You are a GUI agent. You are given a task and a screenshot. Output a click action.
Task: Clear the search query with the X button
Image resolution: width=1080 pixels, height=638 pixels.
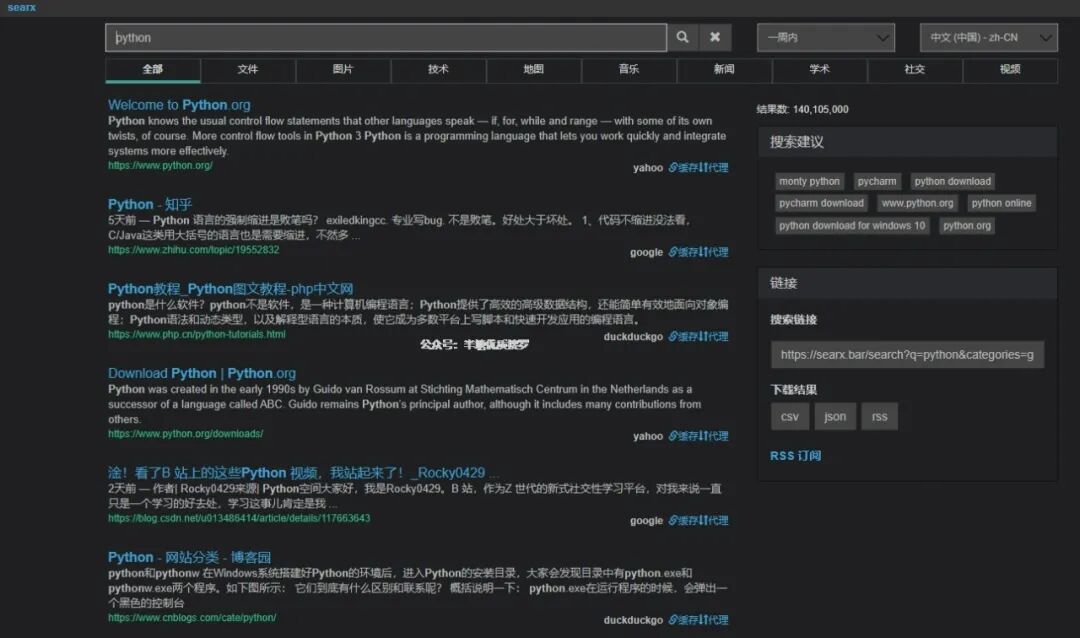pyautogui.click(x=715, y=37)
